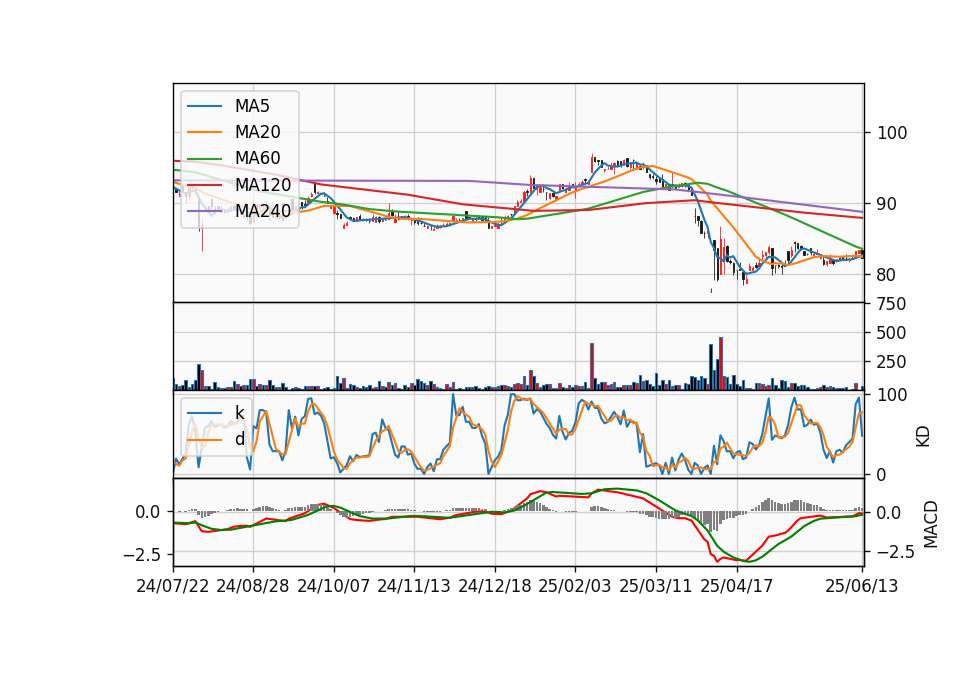The image size is (960, 690).
Task: Click the 25/03/11 date label
Action: pos(656,586)
